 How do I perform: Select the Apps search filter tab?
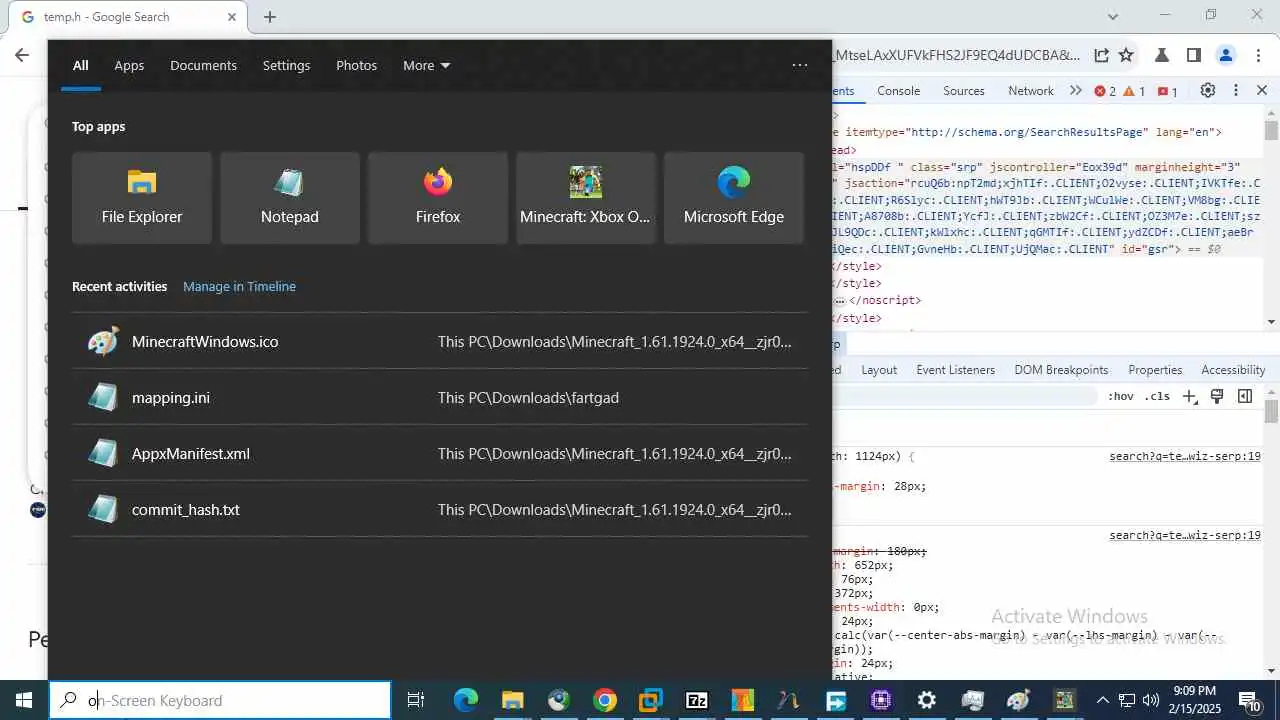(129, 65)
